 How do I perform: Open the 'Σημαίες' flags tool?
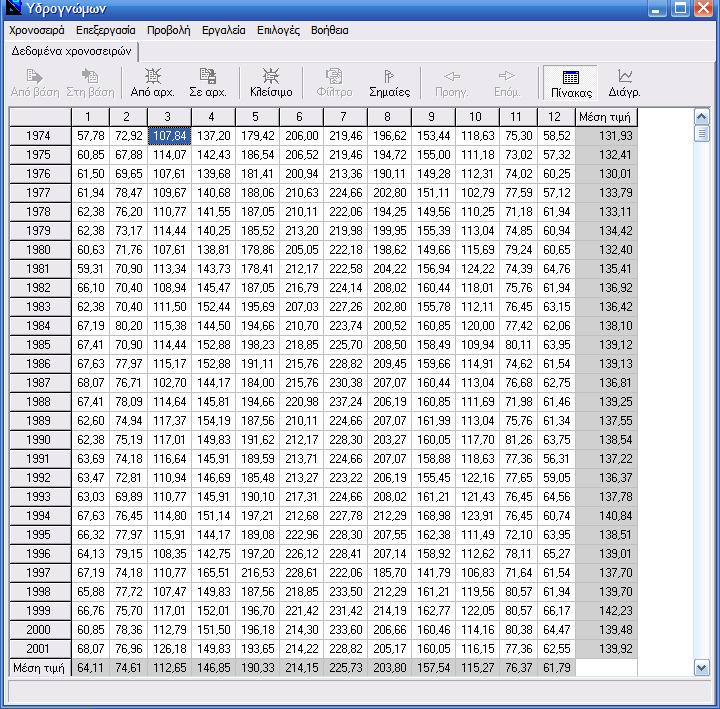tap(389, 83)
